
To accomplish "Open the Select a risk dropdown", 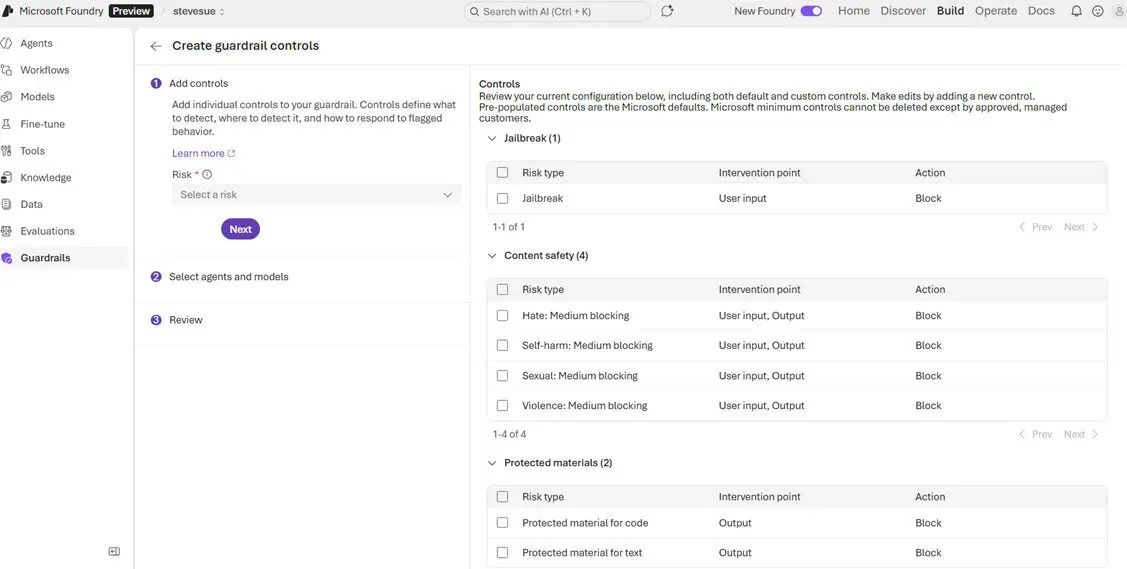I will point(316,195).
